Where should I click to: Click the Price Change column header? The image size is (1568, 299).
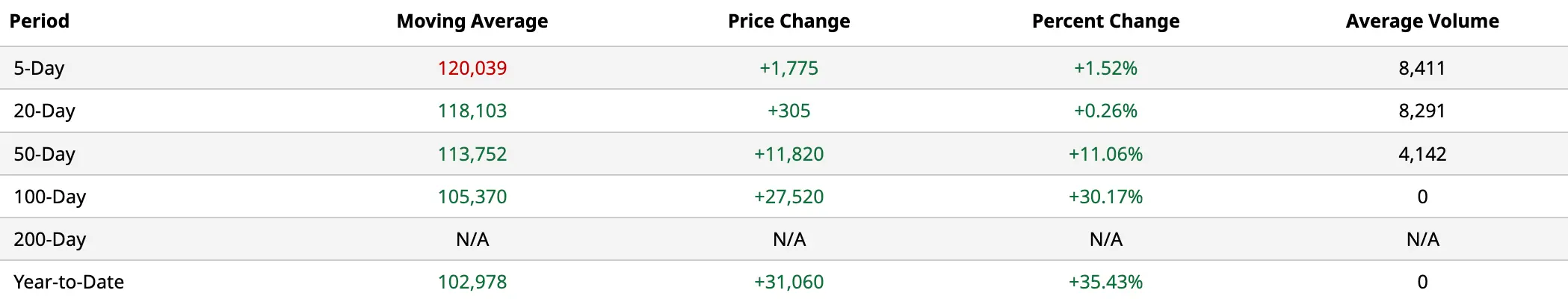789,21
